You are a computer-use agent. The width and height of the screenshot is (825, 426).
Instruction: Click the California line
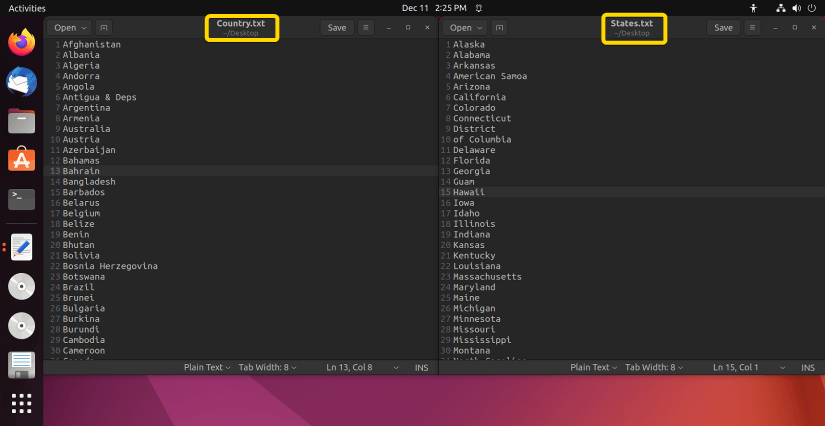[x=479, y=97]
